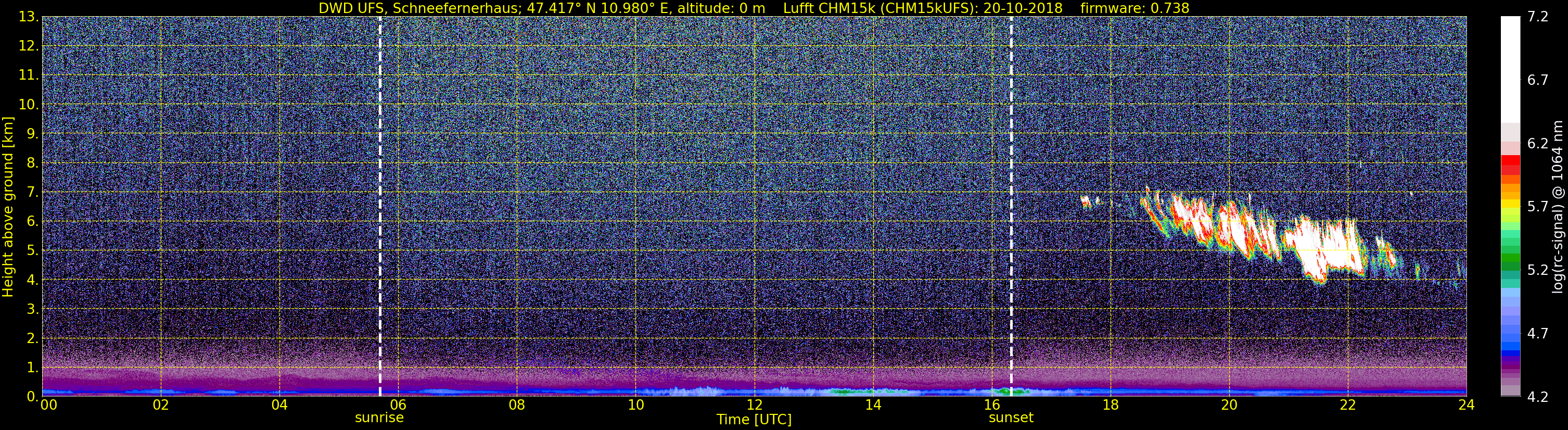Screen dimensions: 1568x430
Task: Click the white dashed sunset marker line
Action: (x=1011, y=207)
